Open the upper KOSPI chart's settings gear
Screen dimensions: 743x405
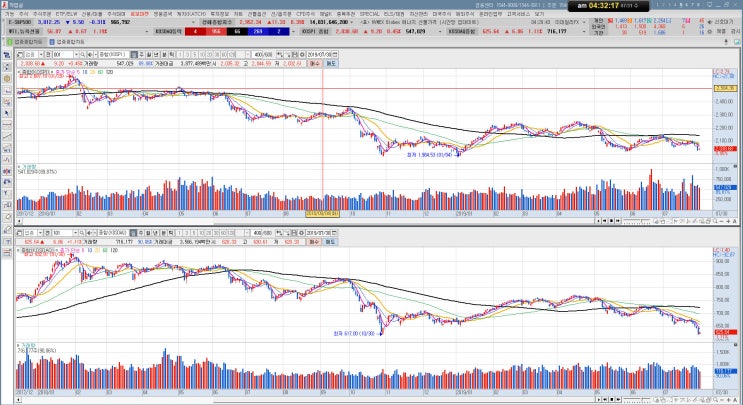coord(302,54)
